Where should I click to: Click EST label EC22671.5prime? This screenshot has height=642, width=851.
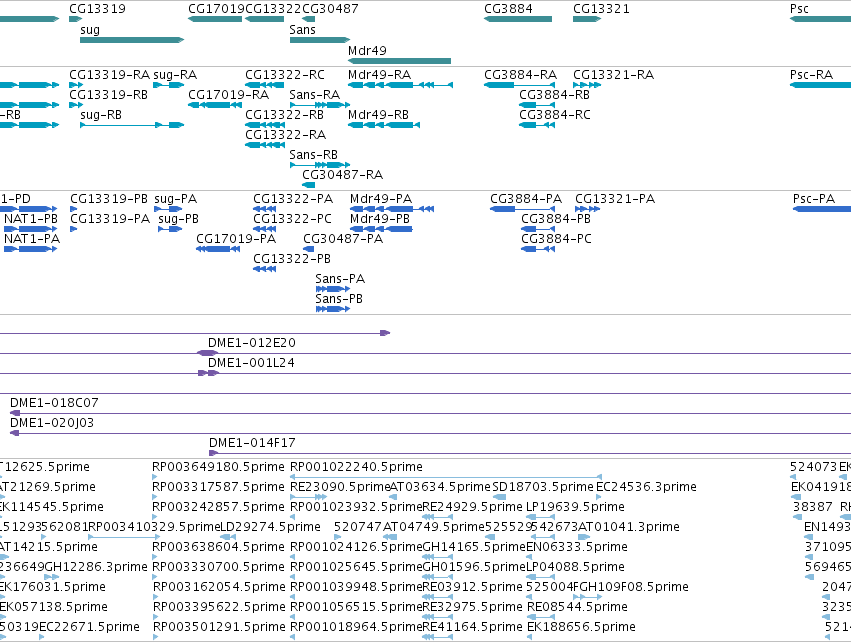[89, 627]
